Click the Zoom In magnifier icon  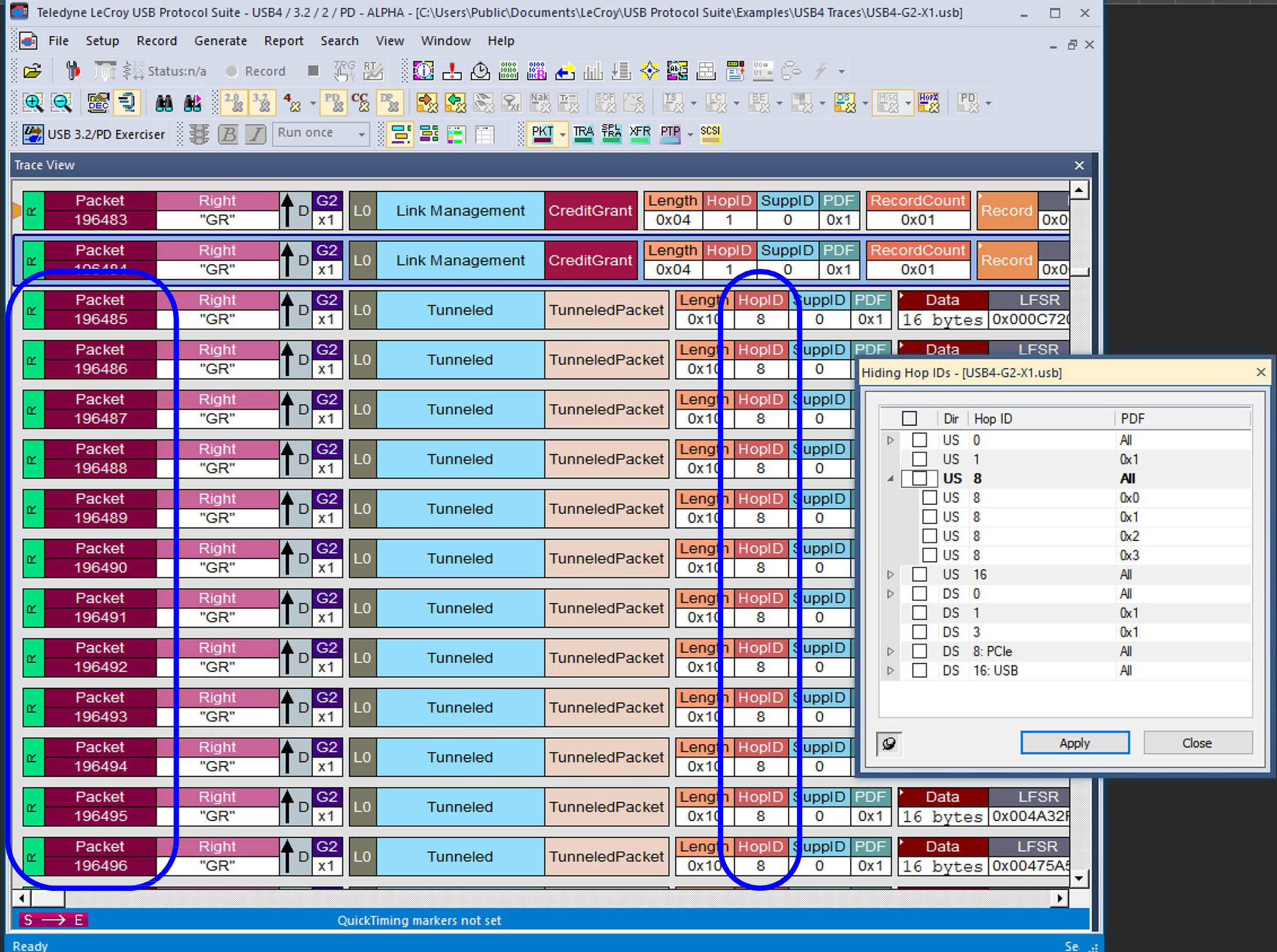coord(33,103)
